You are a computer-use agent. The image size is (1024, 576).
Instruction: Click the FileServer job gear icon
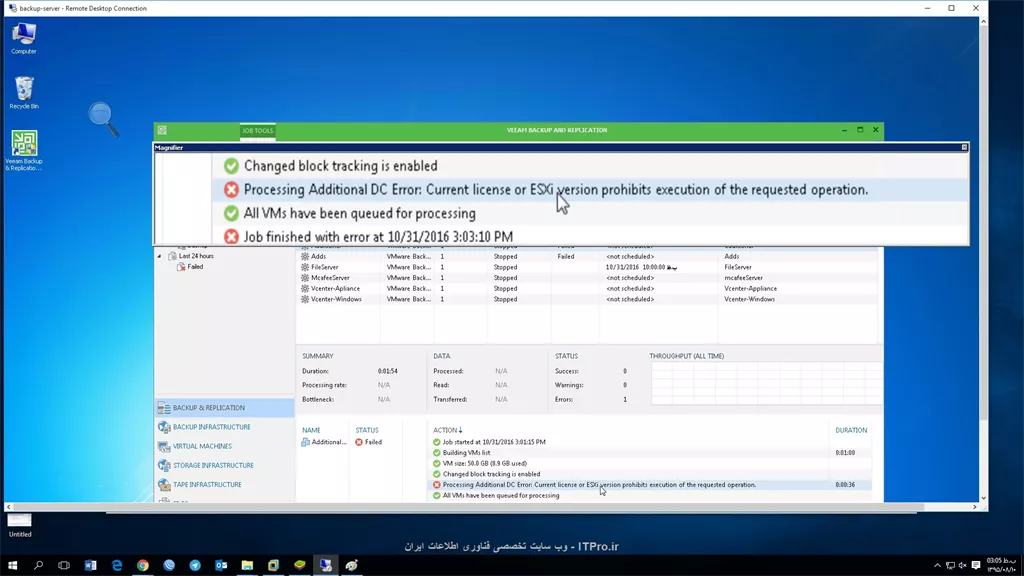(304, 267)
